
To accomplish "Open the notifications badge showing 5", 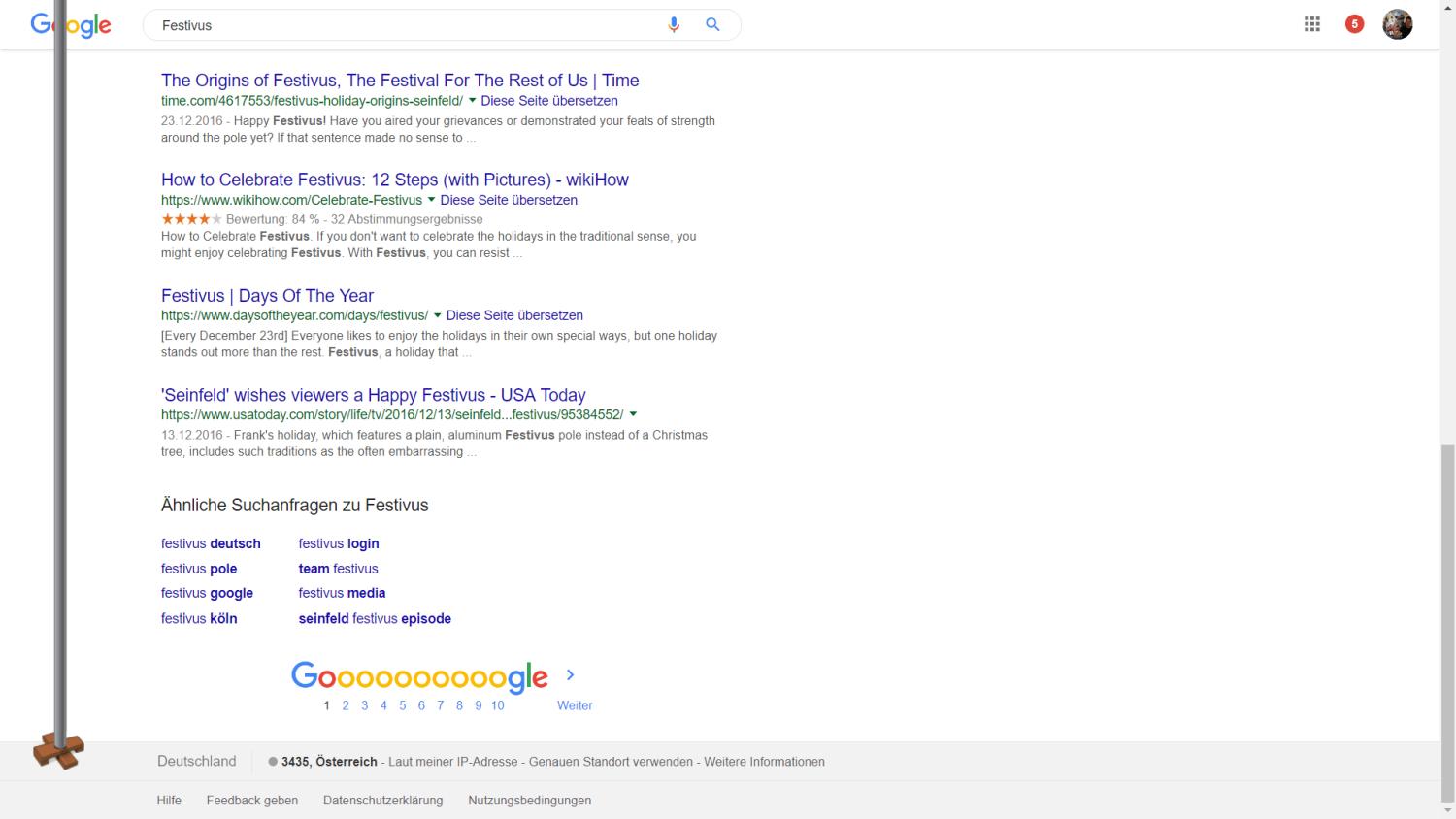I will tap(1354, 24).
